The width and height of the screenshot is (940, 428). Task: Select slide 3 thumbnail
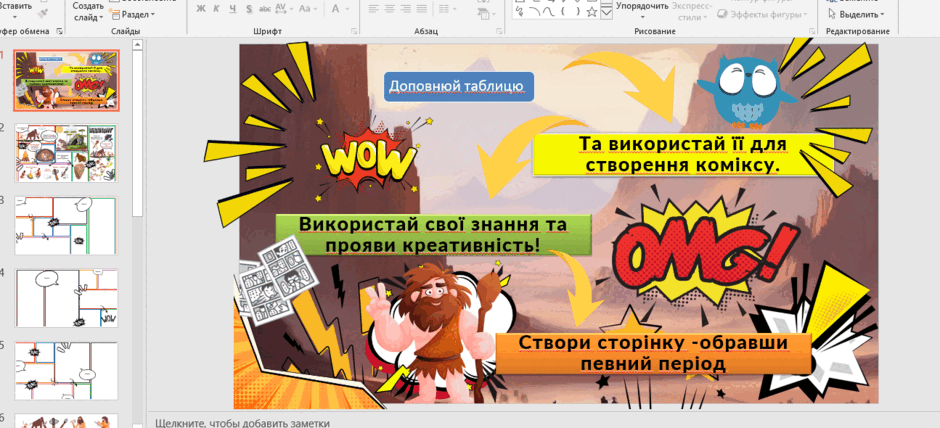(x=67, y=225)
